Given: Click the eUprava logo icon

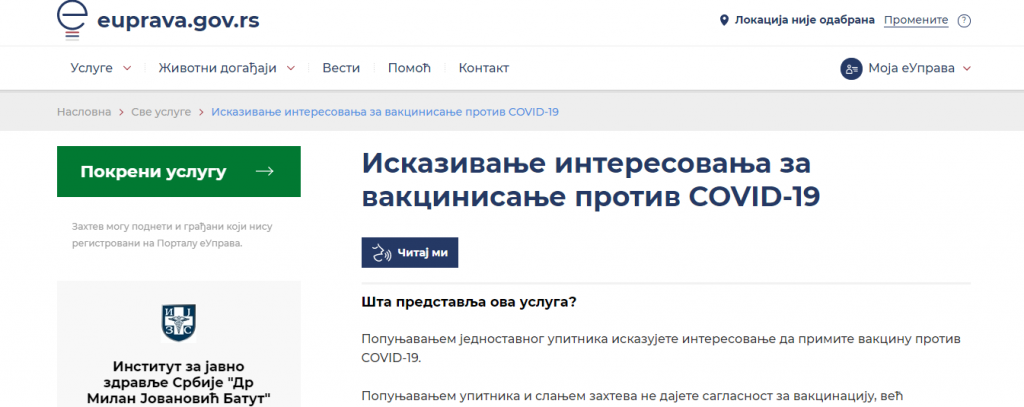Looking at the screenshot, I should coord(72,20).
